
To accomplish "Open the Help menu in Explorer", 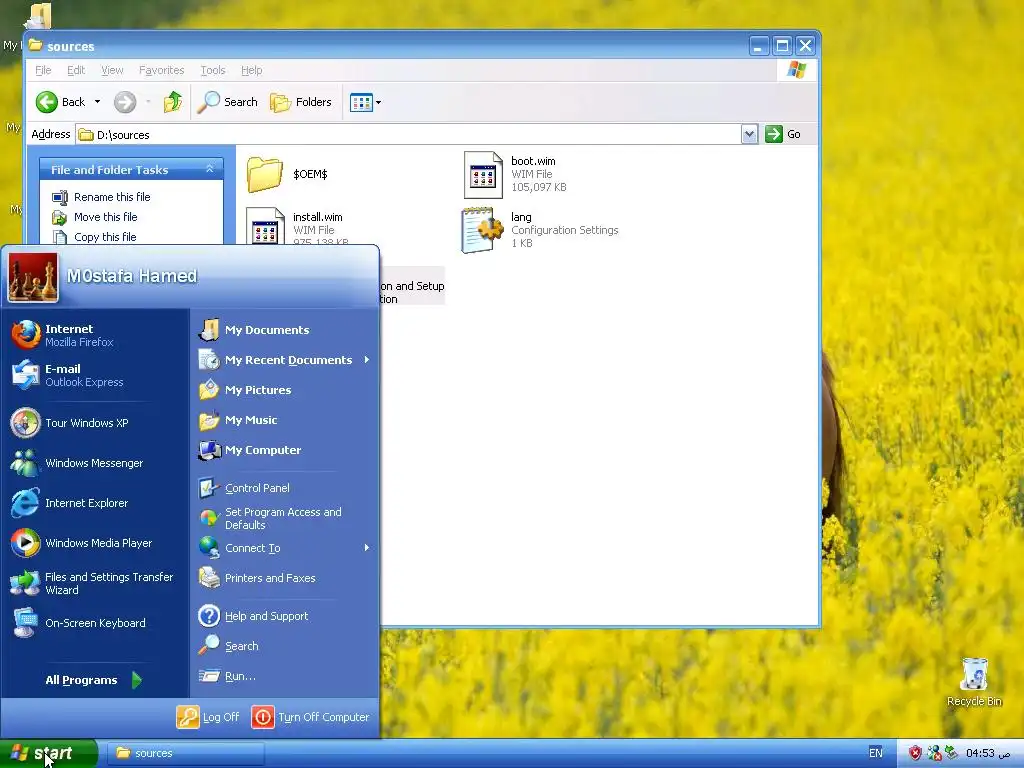I will tap(251, 70).
